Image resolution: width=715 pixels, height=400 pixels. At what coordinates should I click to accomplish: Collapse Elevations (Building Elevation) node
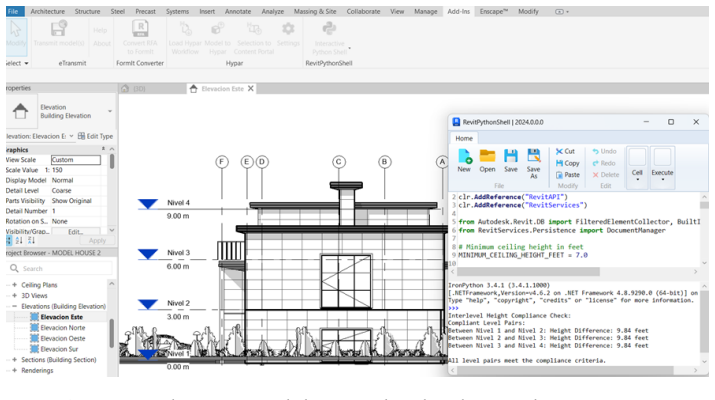[15, 306]
